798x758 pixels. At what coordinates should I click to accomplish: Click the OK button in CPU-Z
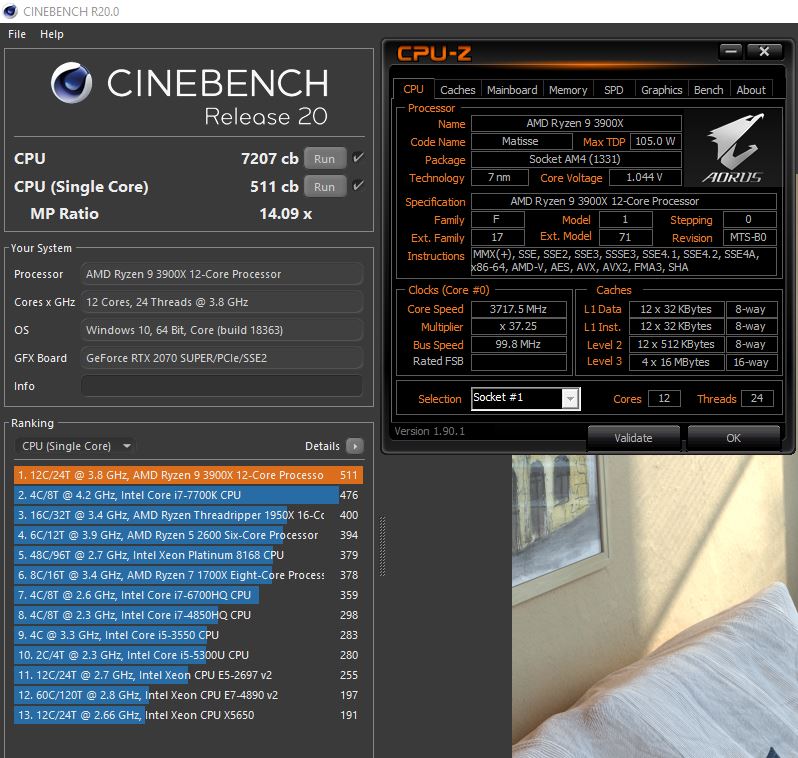coord(733,438)
